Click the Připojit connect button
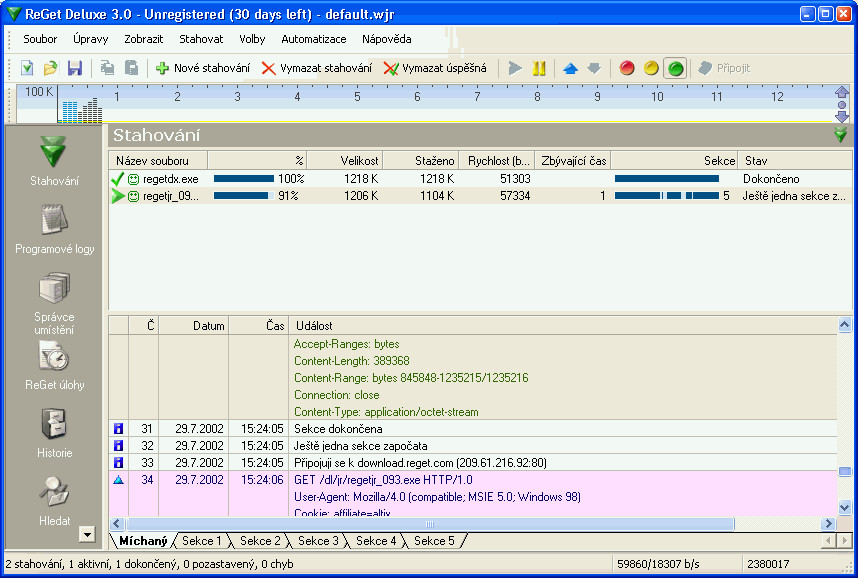This screenshot has width=858, height=578. pyautogui.click(x=724, y=68)
